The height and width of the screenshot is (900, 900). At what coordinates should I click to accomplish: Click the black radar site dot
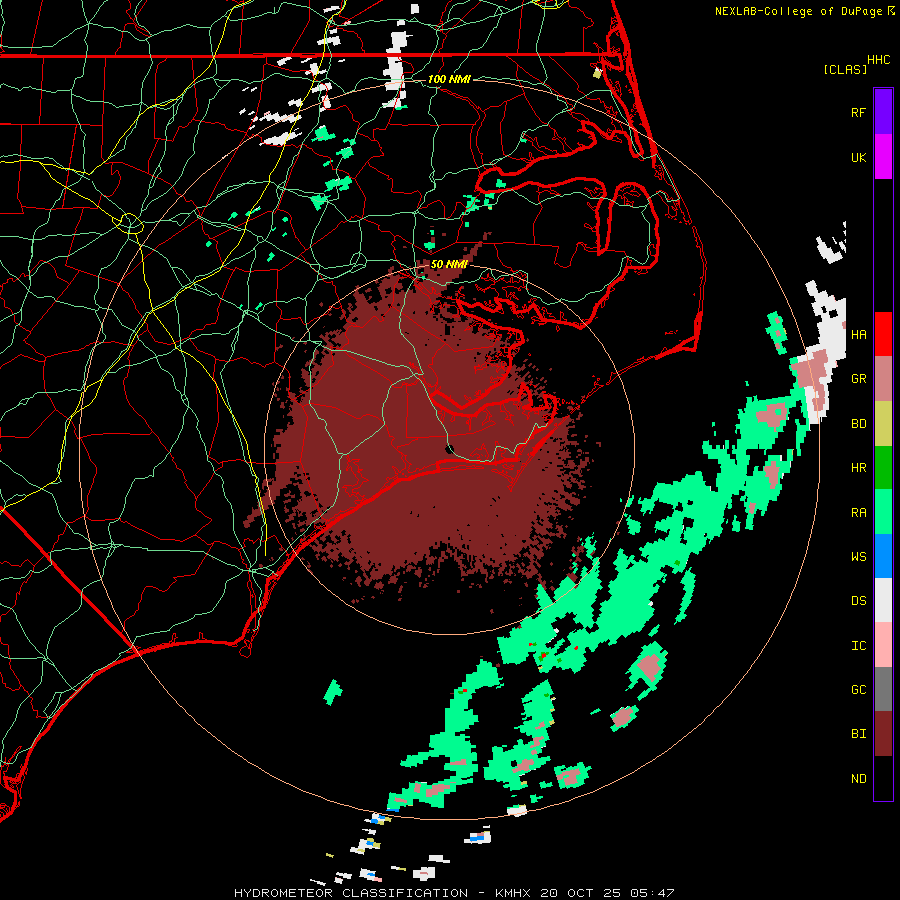coord(449,449)
